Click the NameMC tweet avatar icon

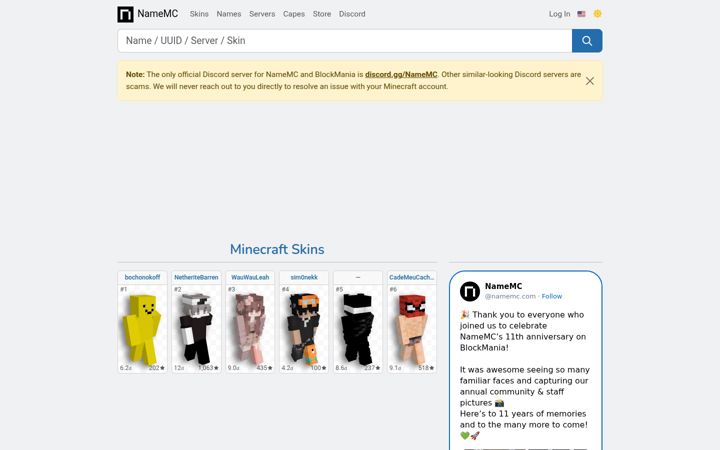[470, 292]
